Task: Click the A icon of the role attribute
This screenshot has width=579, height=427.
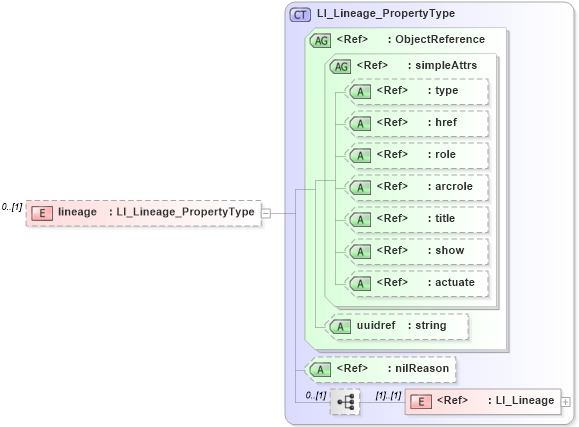Action: pos(360,156)
